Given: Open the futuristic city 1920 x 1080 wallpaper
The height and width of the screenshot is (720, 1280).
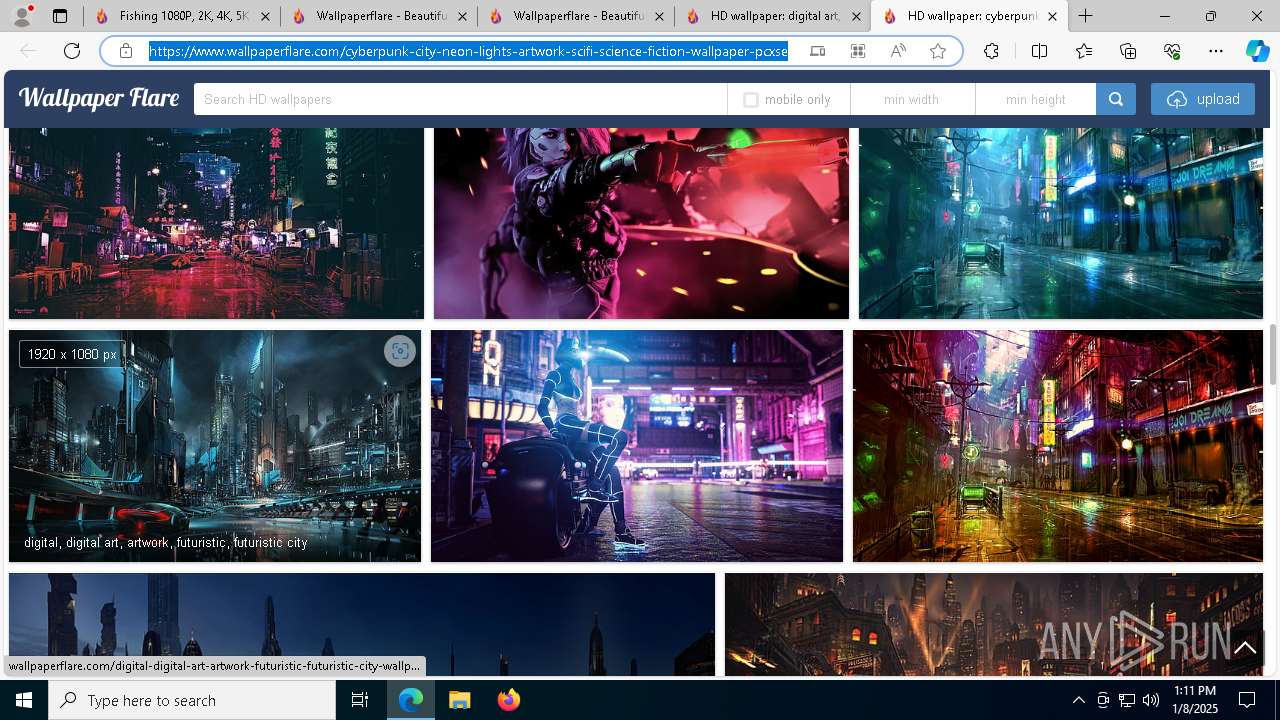Looking at the screenshot, I should click(215, 446).
